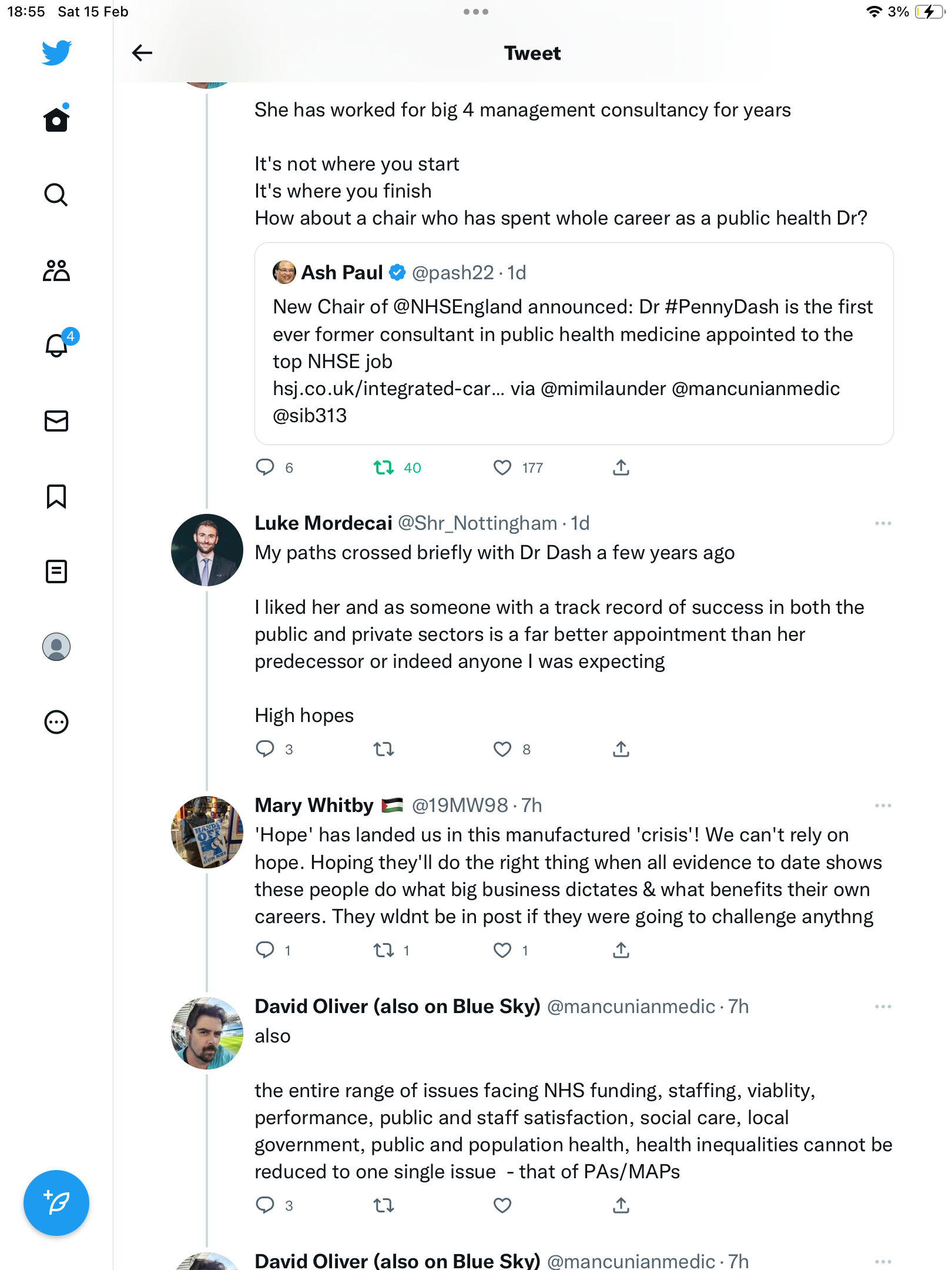952x1270 pixels.
Task: Open the @pash22 handle in quoted tweet
Action: (452, 273)
